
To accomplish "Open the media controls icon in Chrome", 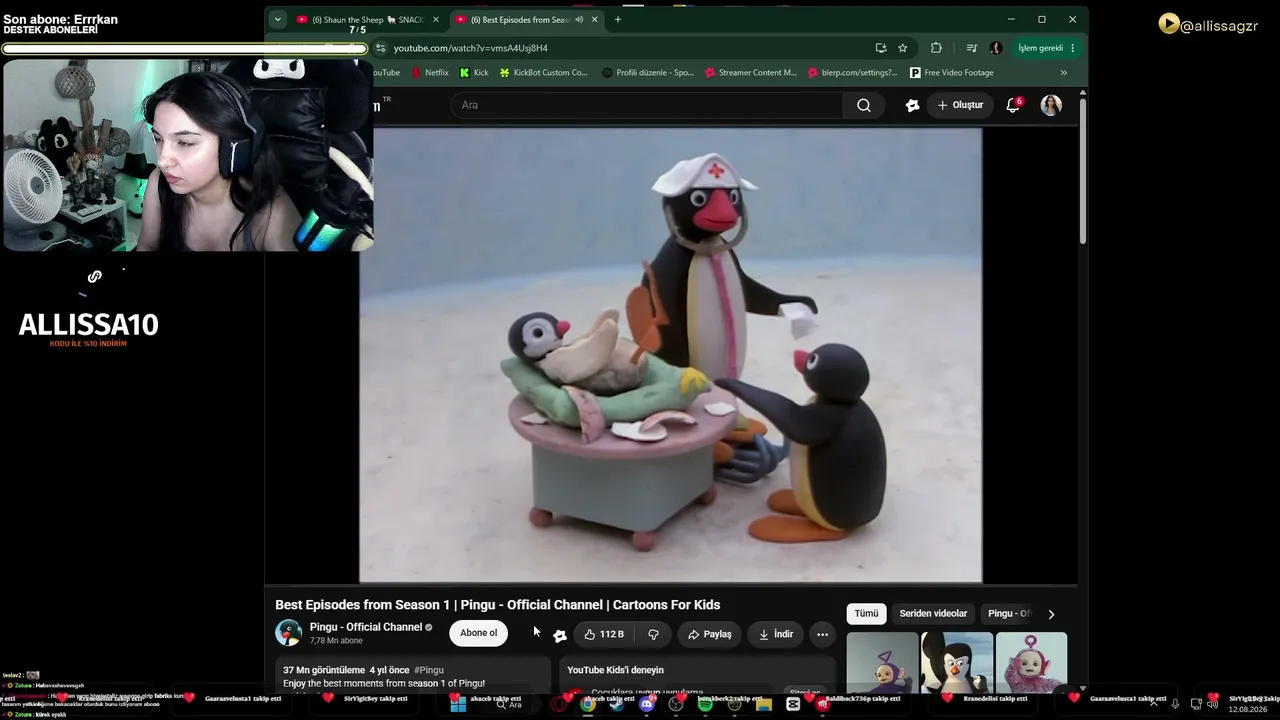I will pos(971,48).
